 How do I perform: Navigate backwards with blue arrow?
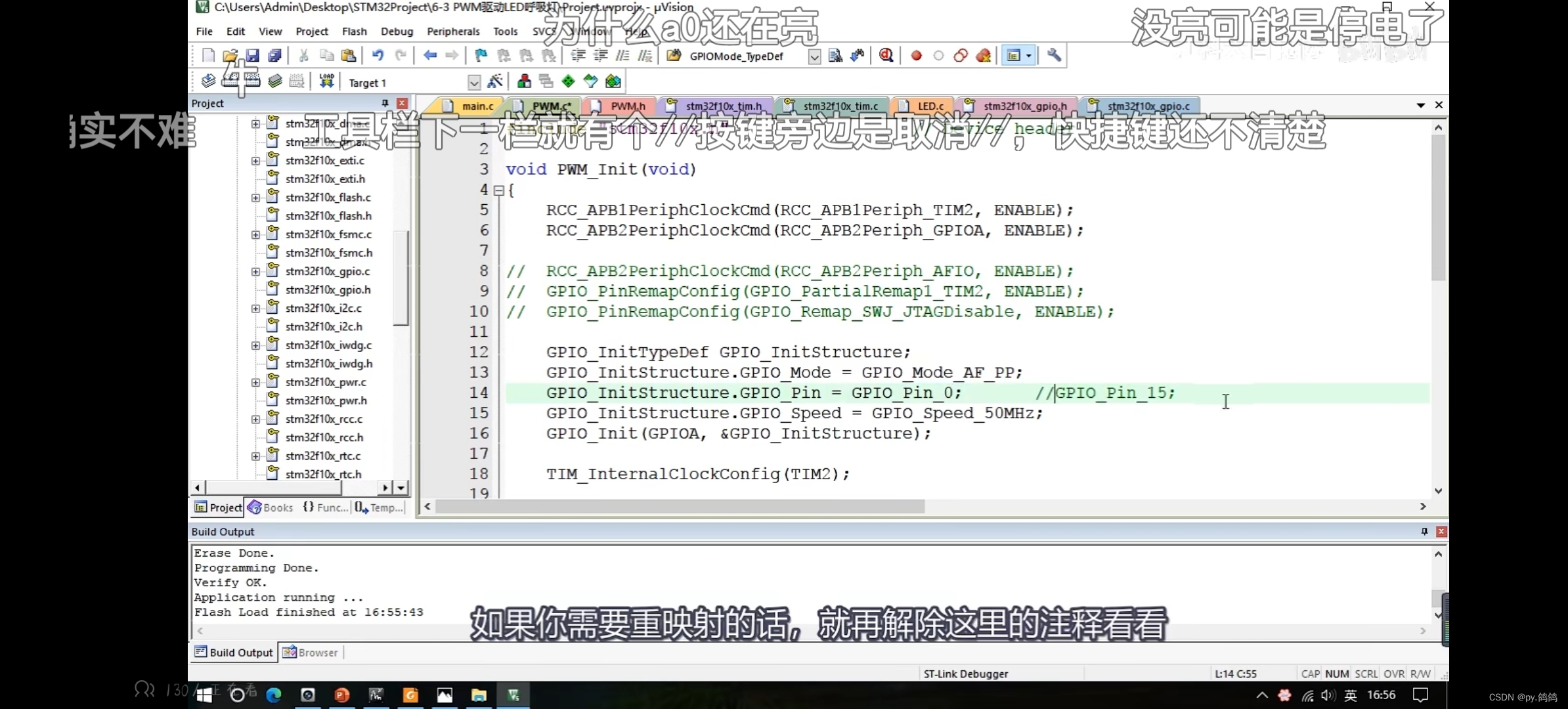430,56
